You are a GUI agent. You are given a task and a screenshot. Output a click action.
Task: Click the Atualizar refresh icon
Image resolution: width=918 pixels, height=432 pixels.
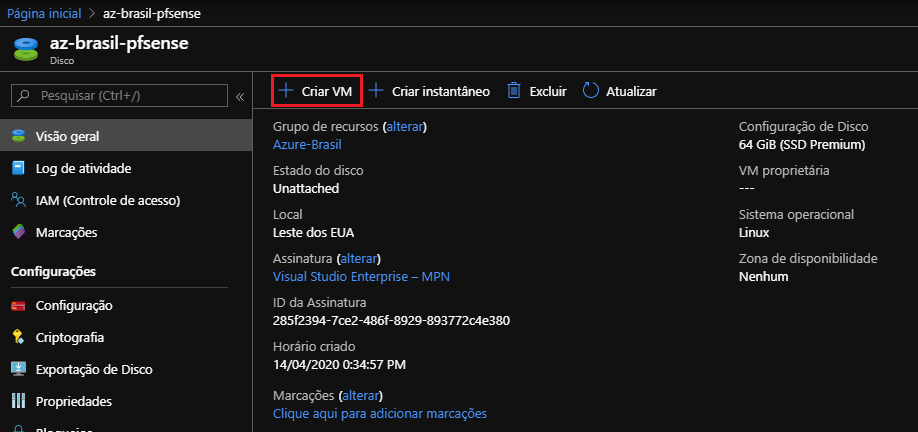tap(591, 91)
